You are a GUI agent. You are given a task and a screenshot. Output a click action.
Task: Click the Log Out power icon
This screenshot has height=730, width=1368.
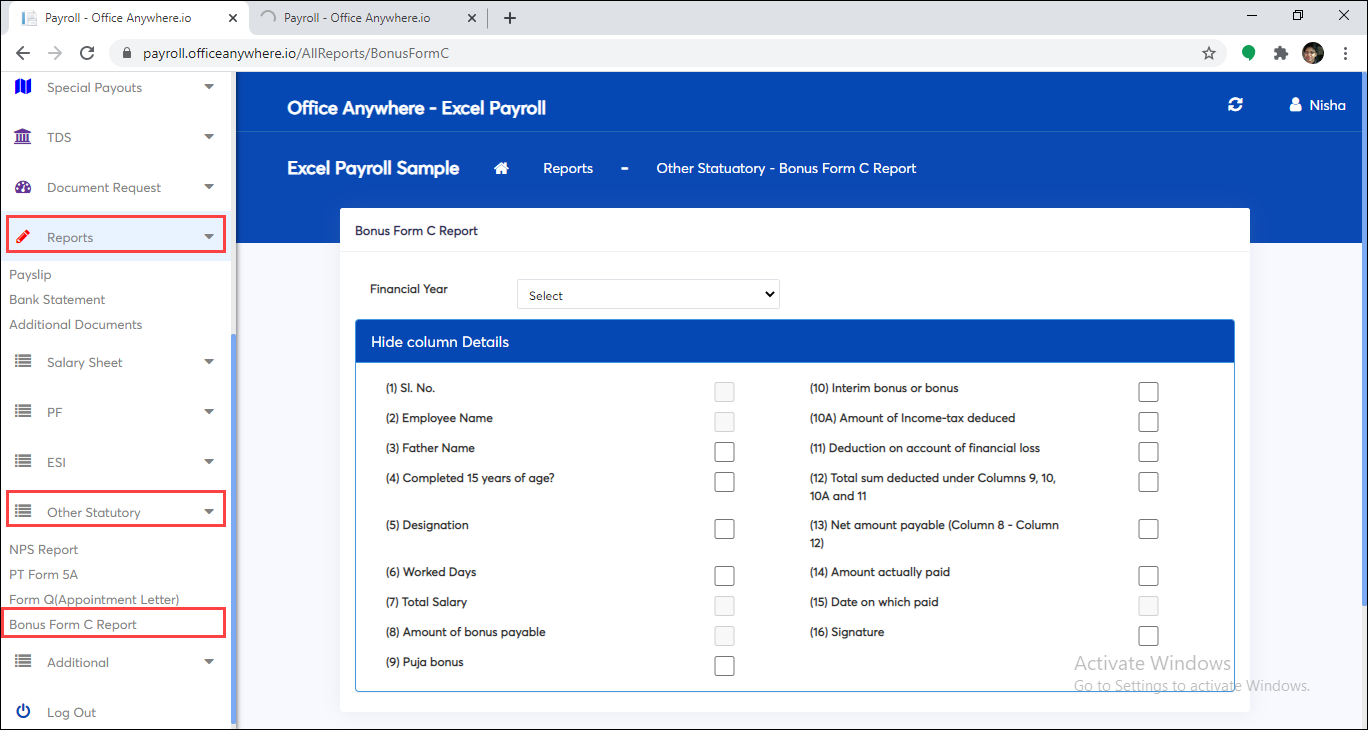coord(24,712)
